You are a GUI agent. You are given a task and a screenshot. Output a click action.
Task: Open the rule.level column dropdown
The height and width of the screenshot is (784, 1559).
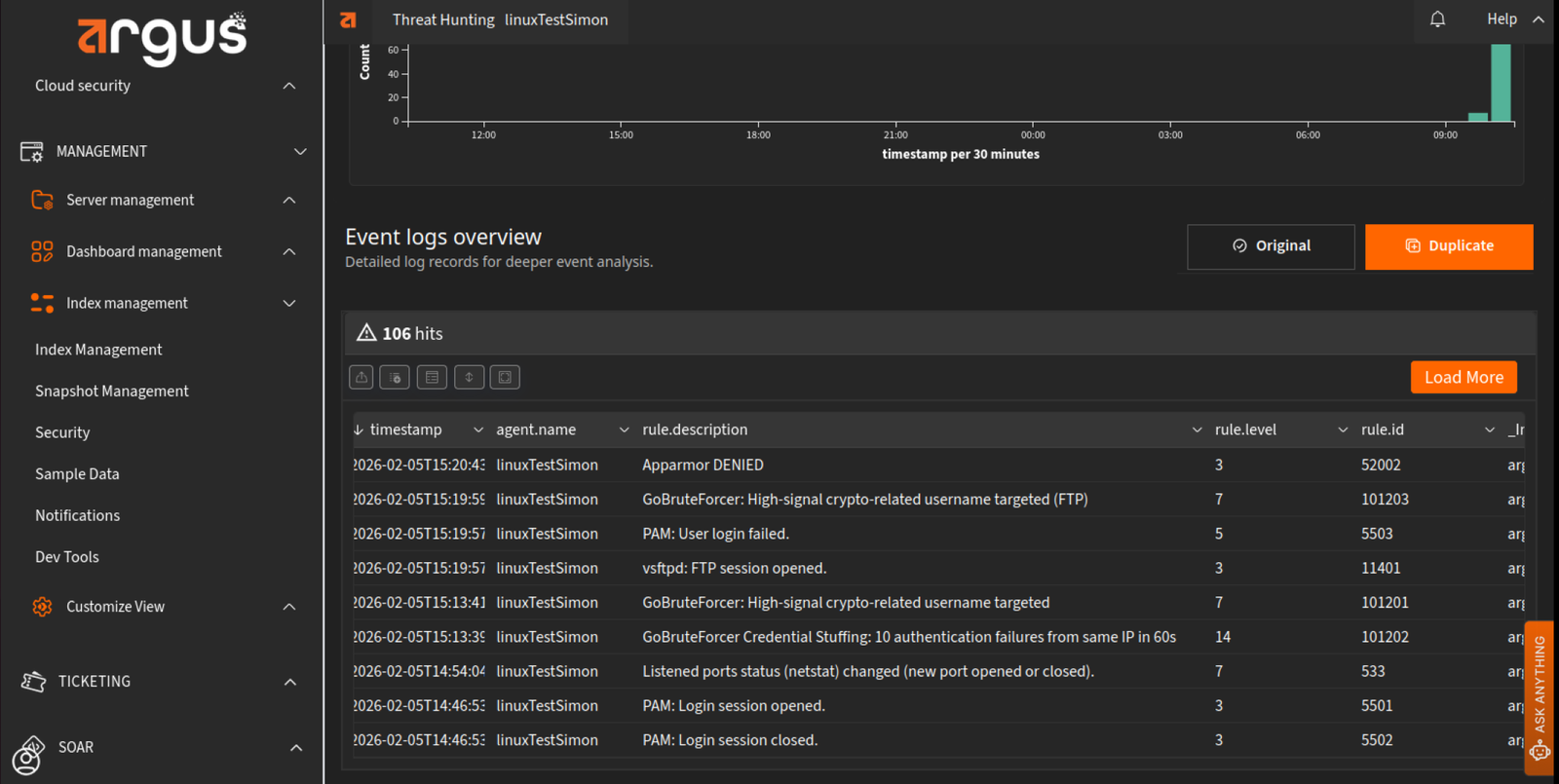tap(1343, 429)
